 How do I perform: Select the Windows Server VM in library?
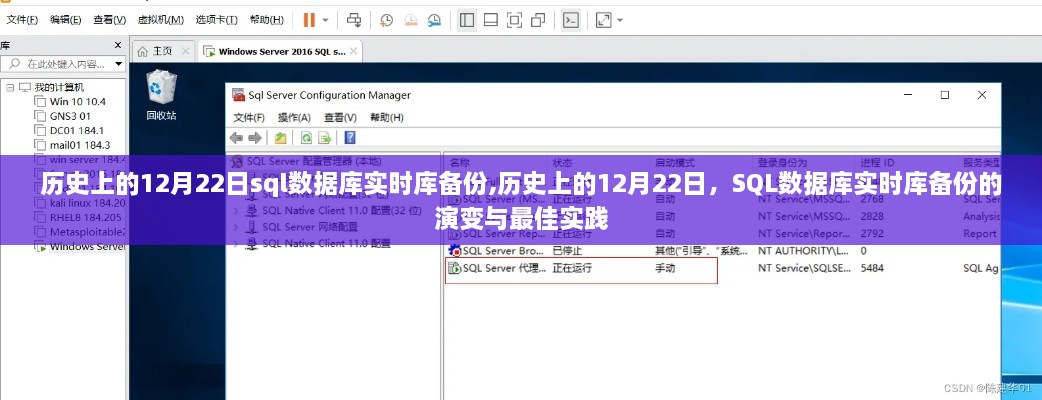coord(87,247)
